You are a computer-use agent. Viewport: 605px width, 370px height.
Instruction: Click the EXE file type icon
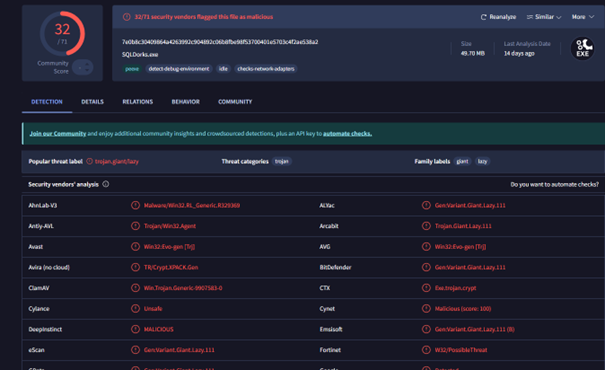click(x=582, y=49)
